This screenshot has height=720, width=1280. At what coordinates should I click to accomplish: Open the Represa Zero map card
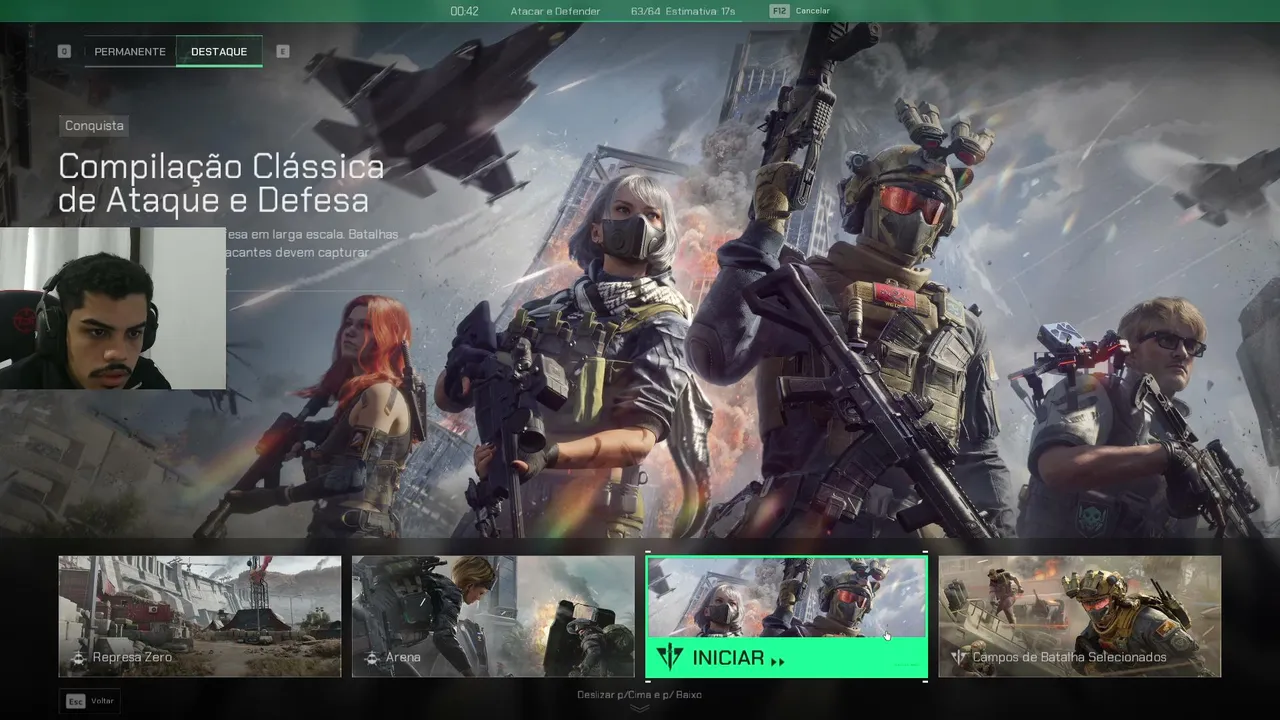point(200,616)
